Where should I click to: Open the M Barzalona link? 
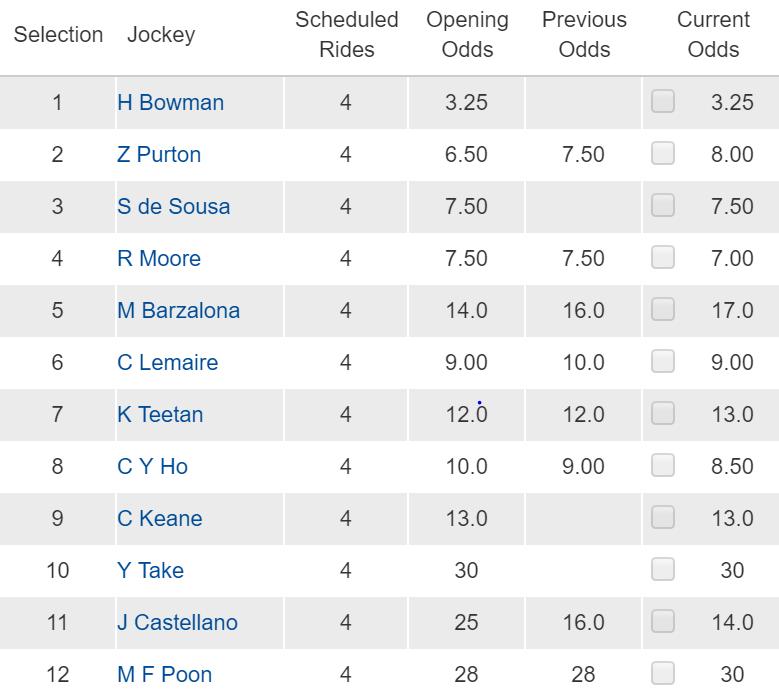(x=178, y=310)
